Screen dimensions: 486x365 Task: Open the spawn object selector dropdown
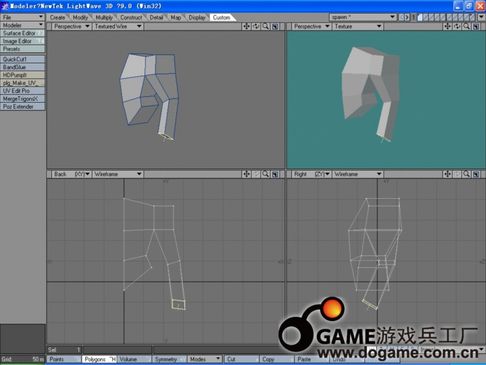(363, 17)
